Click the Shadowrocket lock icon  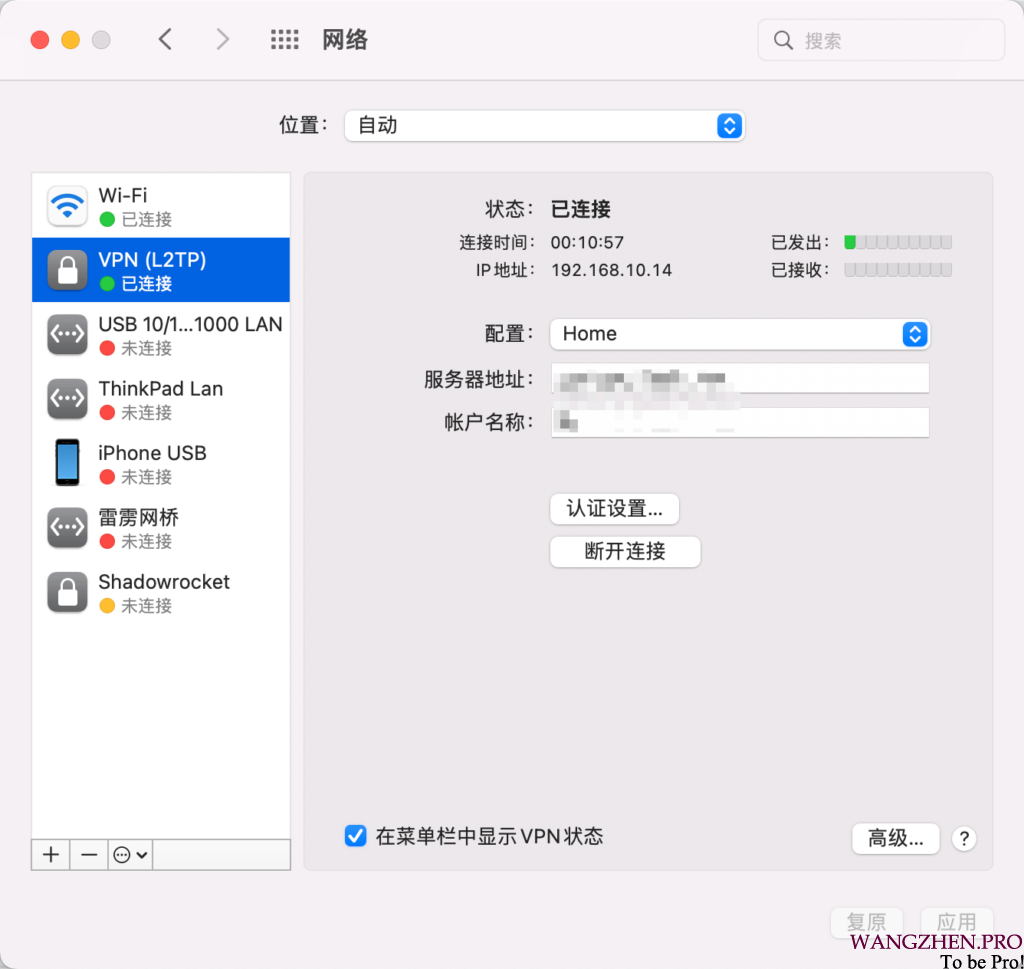(67, 593)
